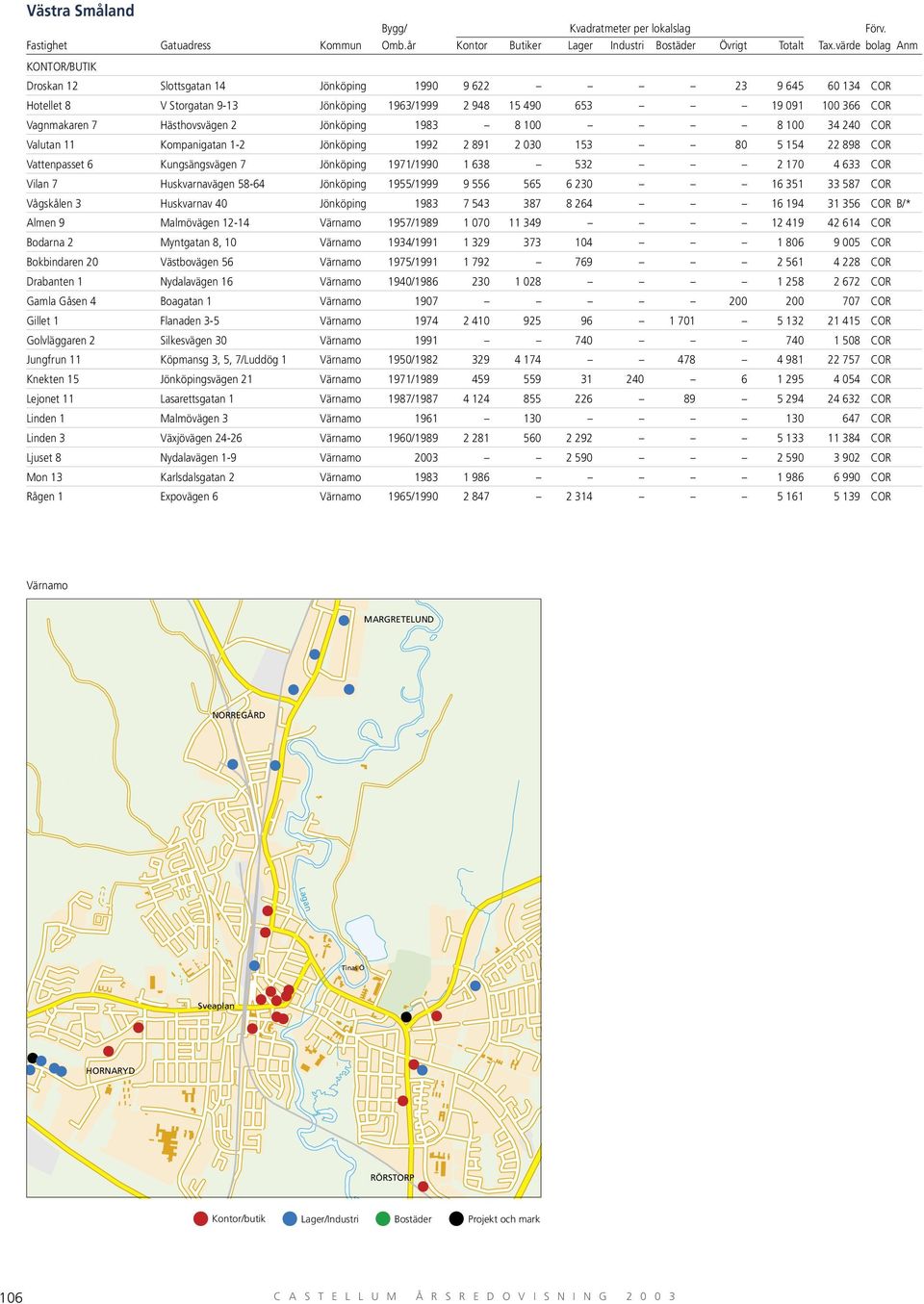Click the 'RÖRSTORP' map label
This screenshot has height=1304, width=924.
(393, 1177)
